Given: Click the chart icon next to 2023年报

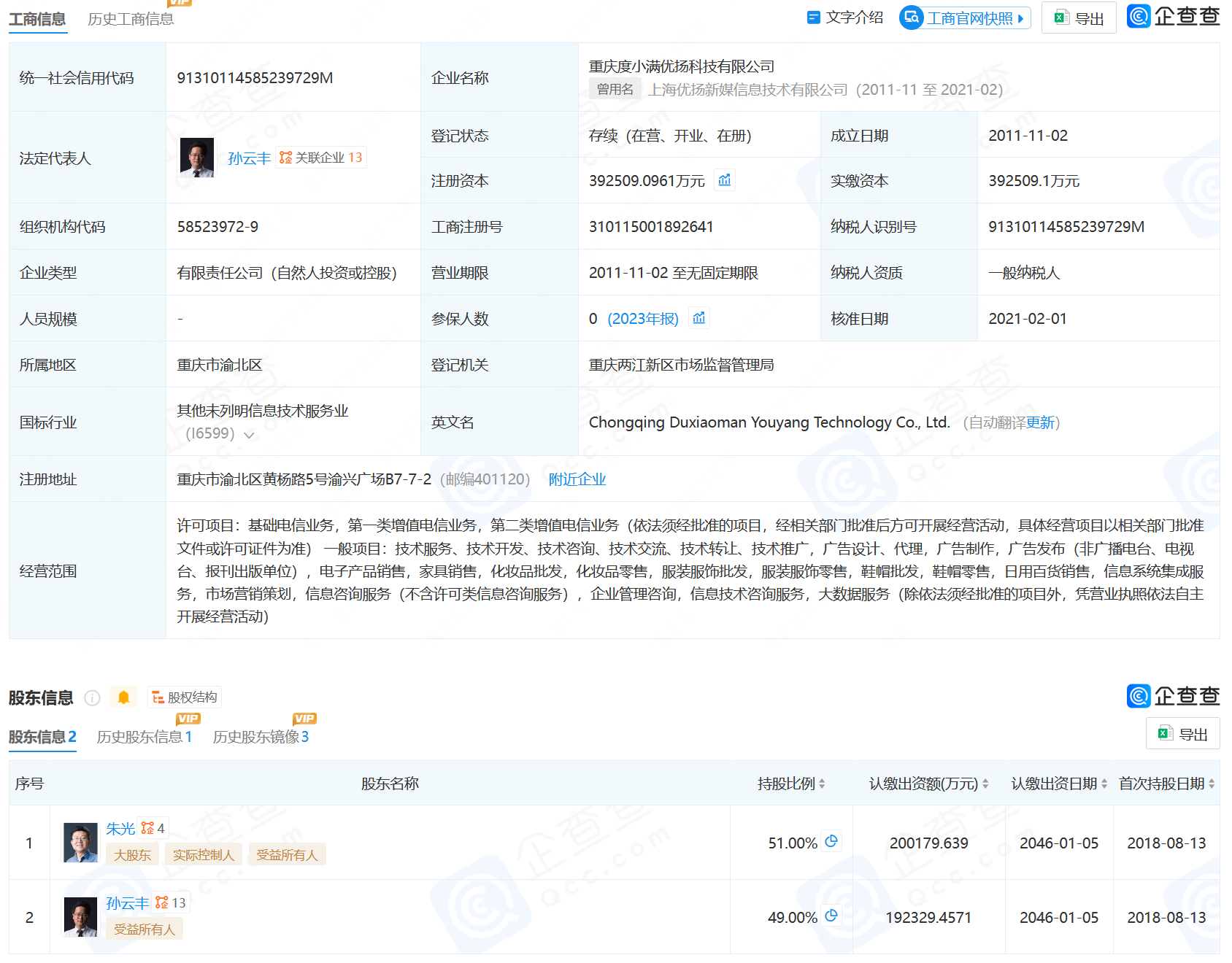Looking at the screenshot, I should tap(699, 318).
